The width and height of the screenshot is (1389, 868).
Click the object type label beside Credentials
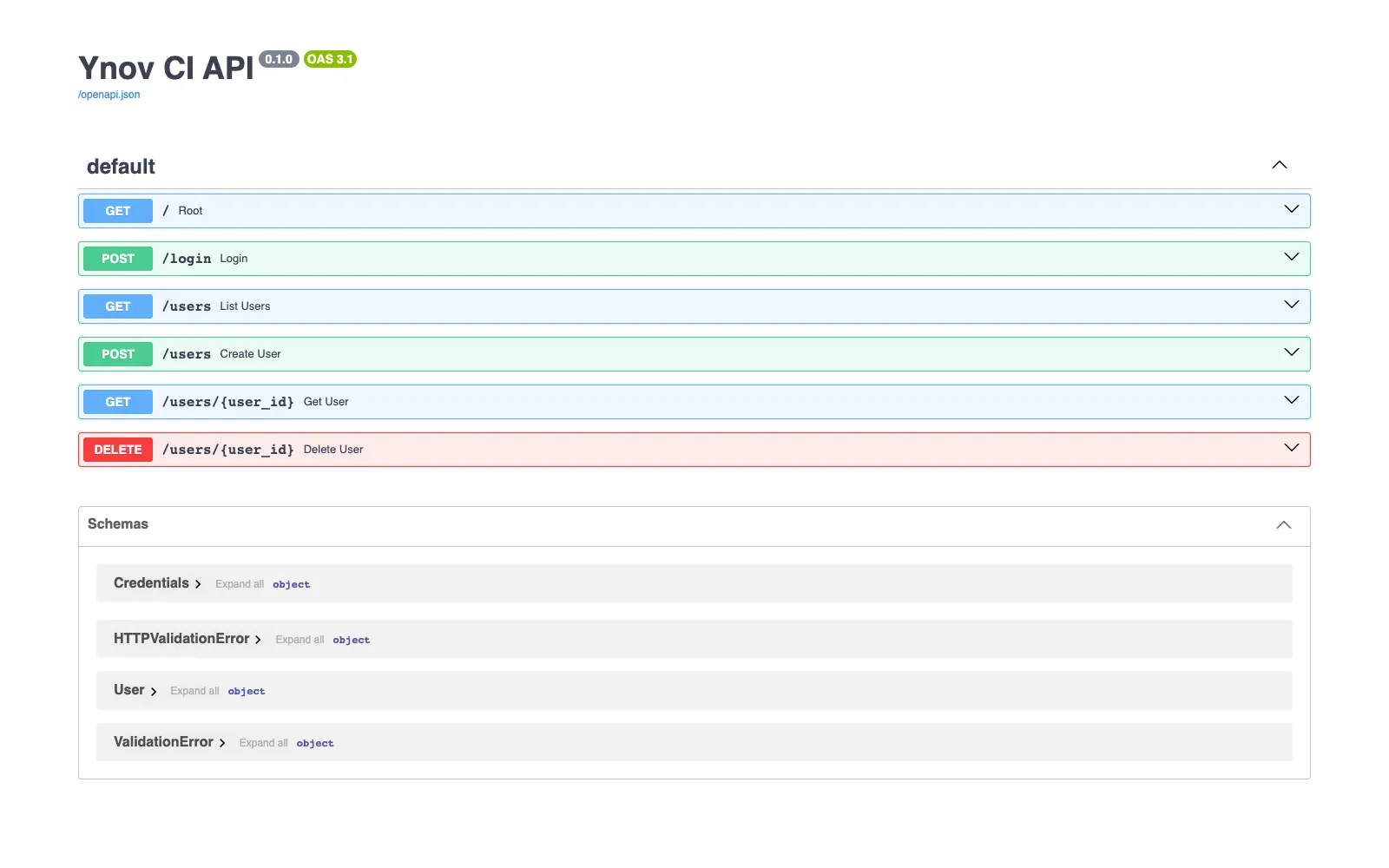click(x=291, y=585)
